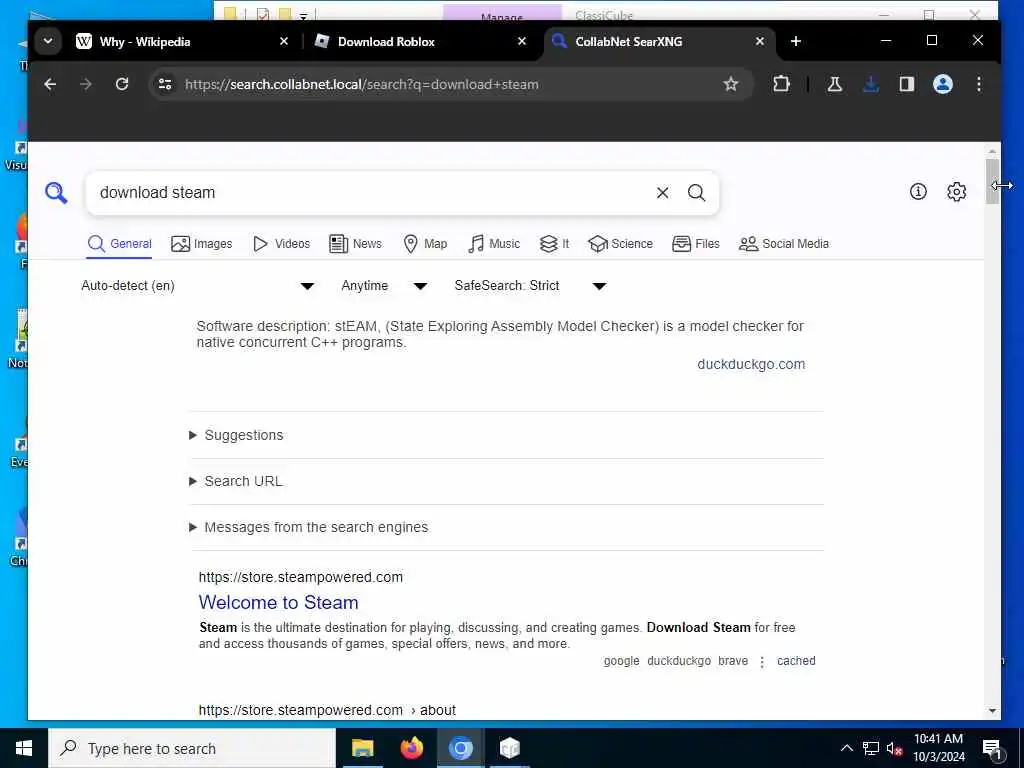This screenshot has height=768, width=1024.
Task: Open the Chrome profile avatar
Action: [943, 84]
